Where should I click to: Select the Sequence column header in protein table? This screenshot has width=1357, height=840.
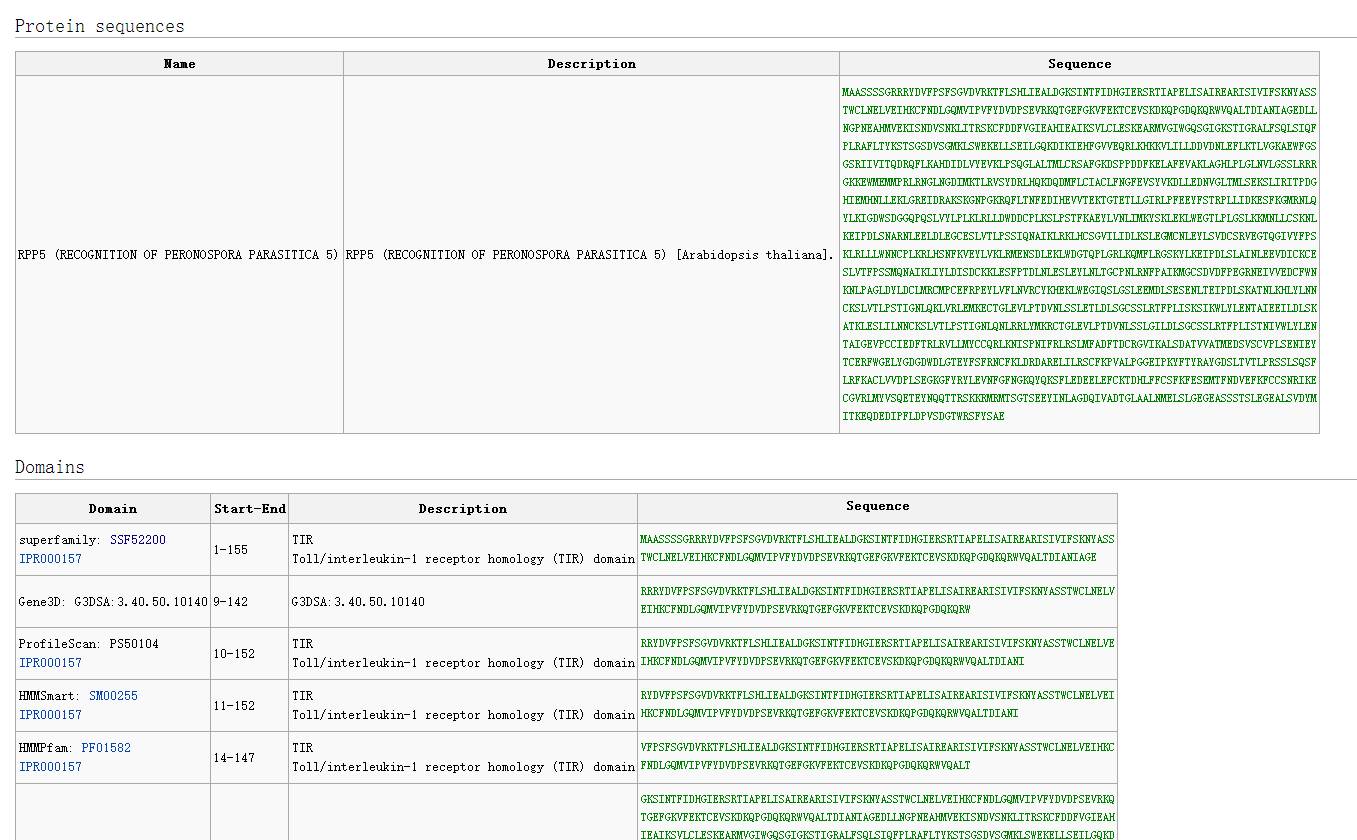point(1078,63)
